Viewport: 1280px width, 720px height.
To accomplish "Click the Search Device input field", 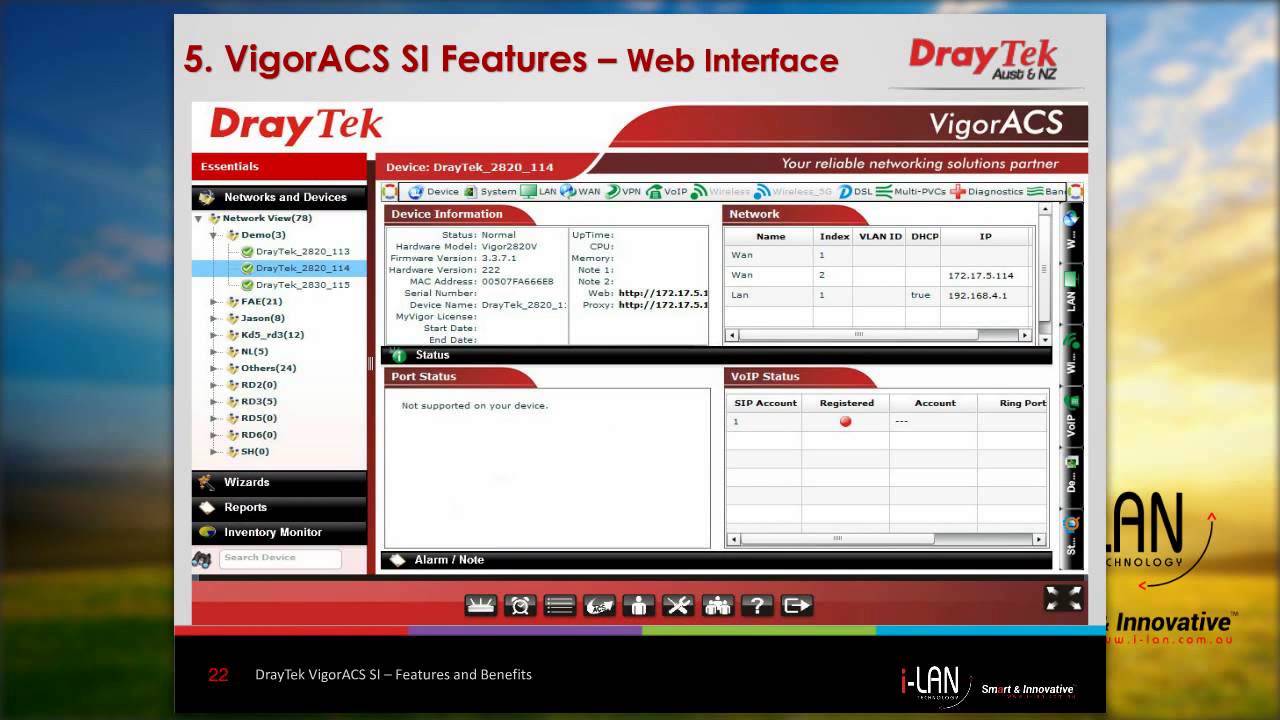I will [279, 558].
